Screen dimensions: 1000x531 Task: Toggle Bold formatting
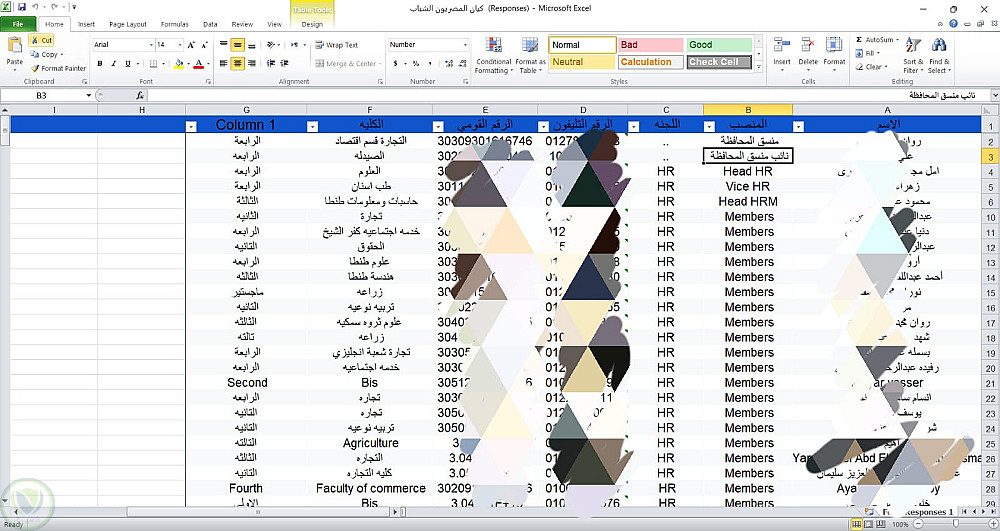[100, 64]
